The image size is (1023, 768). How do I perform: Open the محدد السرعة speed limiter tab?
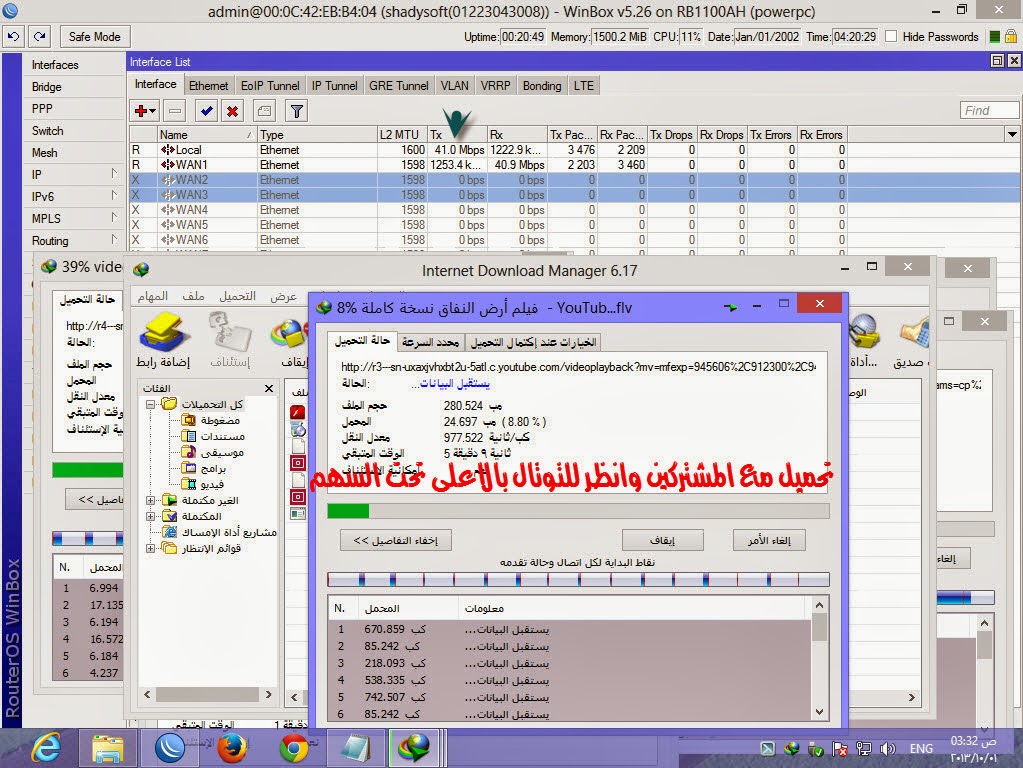430,343
